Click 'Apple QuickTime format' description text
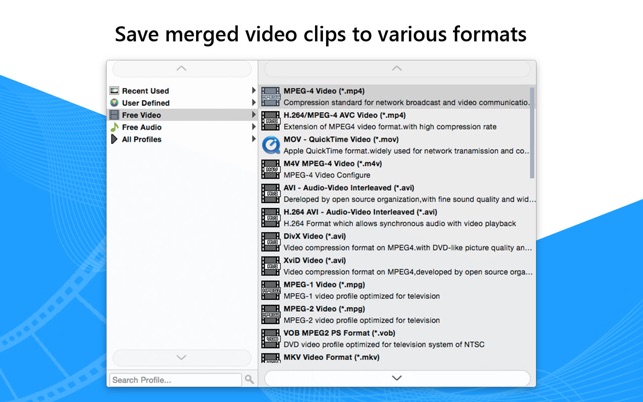The height and width of the screenshot is (402, 643). (x=406, y=151)
